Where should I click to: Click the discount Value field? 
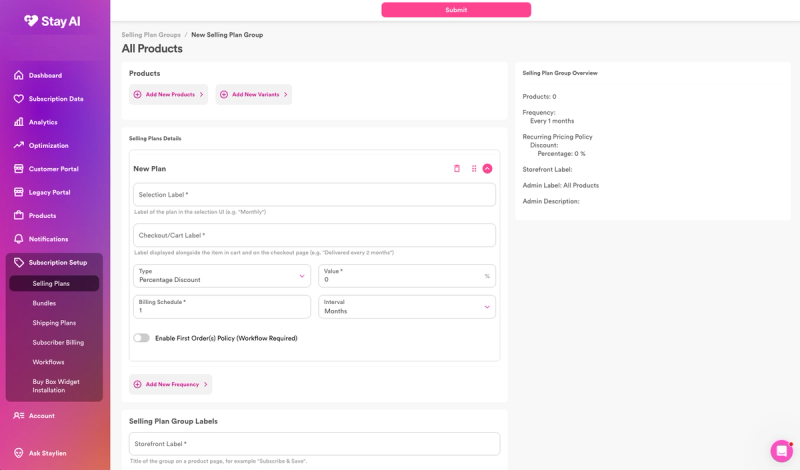coord(407,276)
